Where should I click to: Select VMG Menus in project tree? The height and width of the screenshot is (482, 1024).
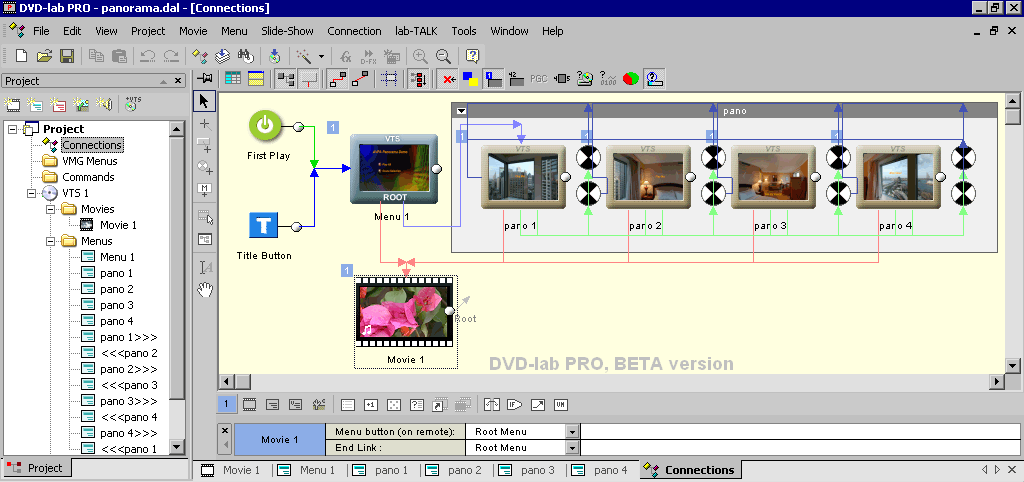click(89, 161)
